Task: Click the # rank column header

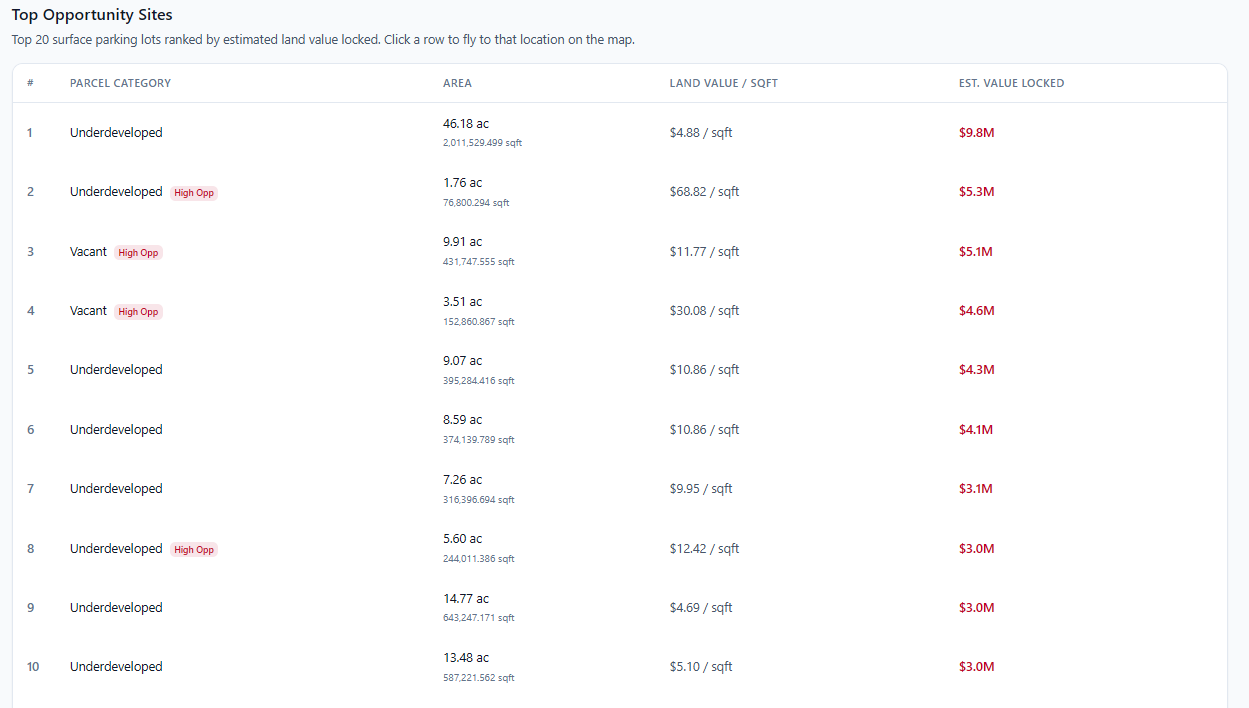Action: click(x=30, y=83)
